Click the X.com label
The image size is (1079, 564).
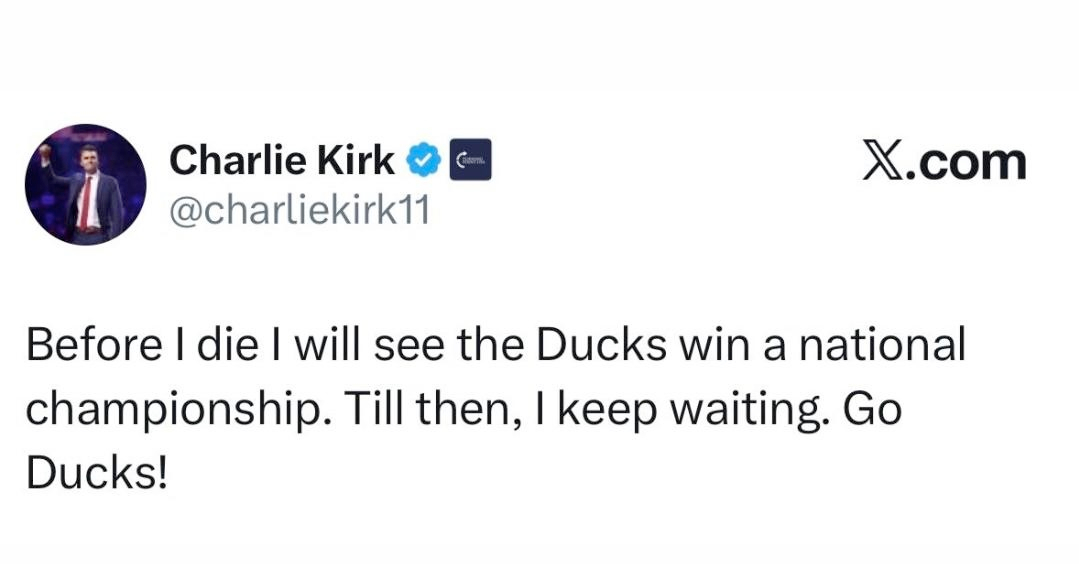point(944,162)
